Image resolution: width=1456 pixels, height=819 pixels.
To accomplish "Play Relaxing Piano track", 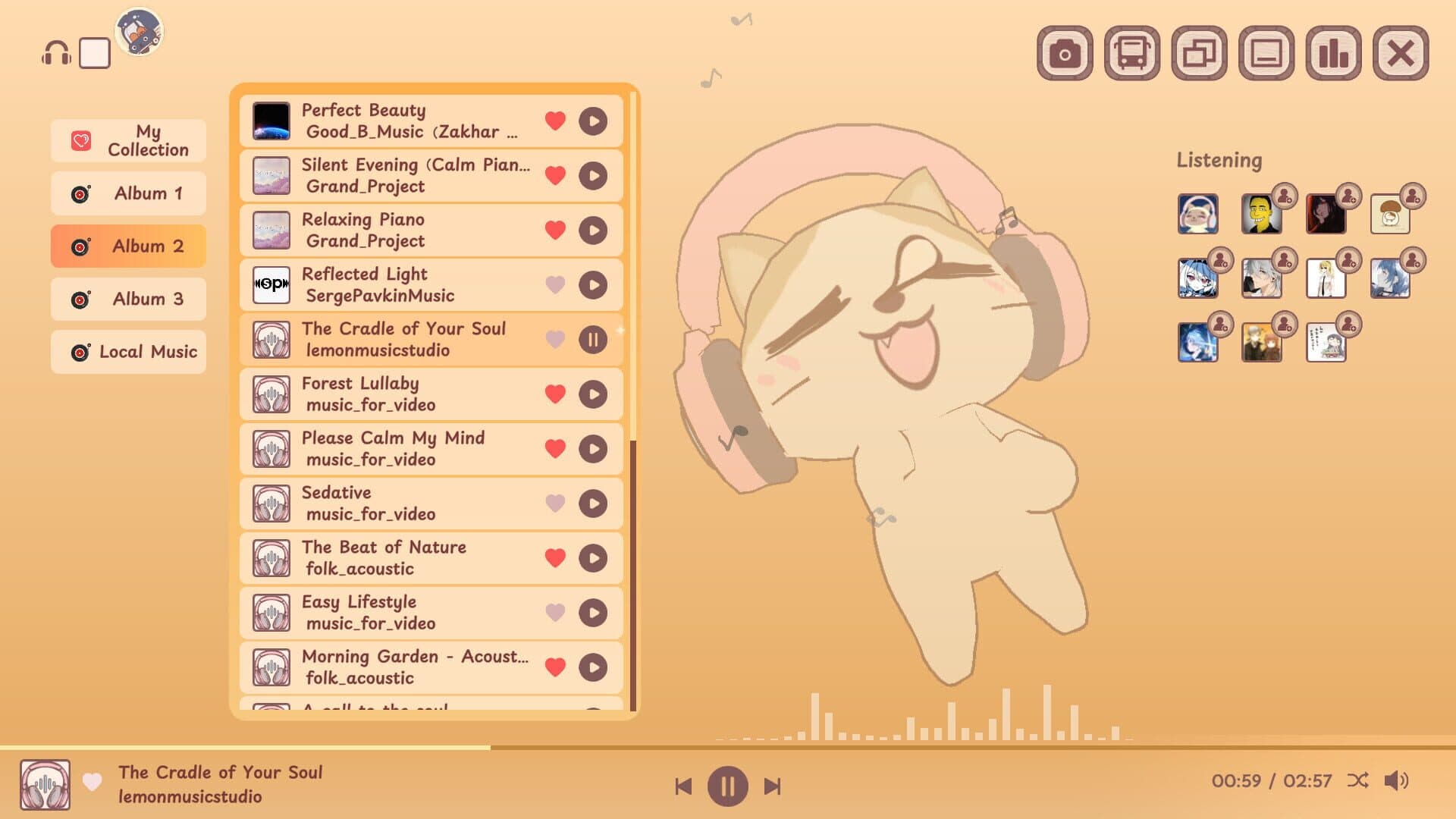I will (593, 231).
